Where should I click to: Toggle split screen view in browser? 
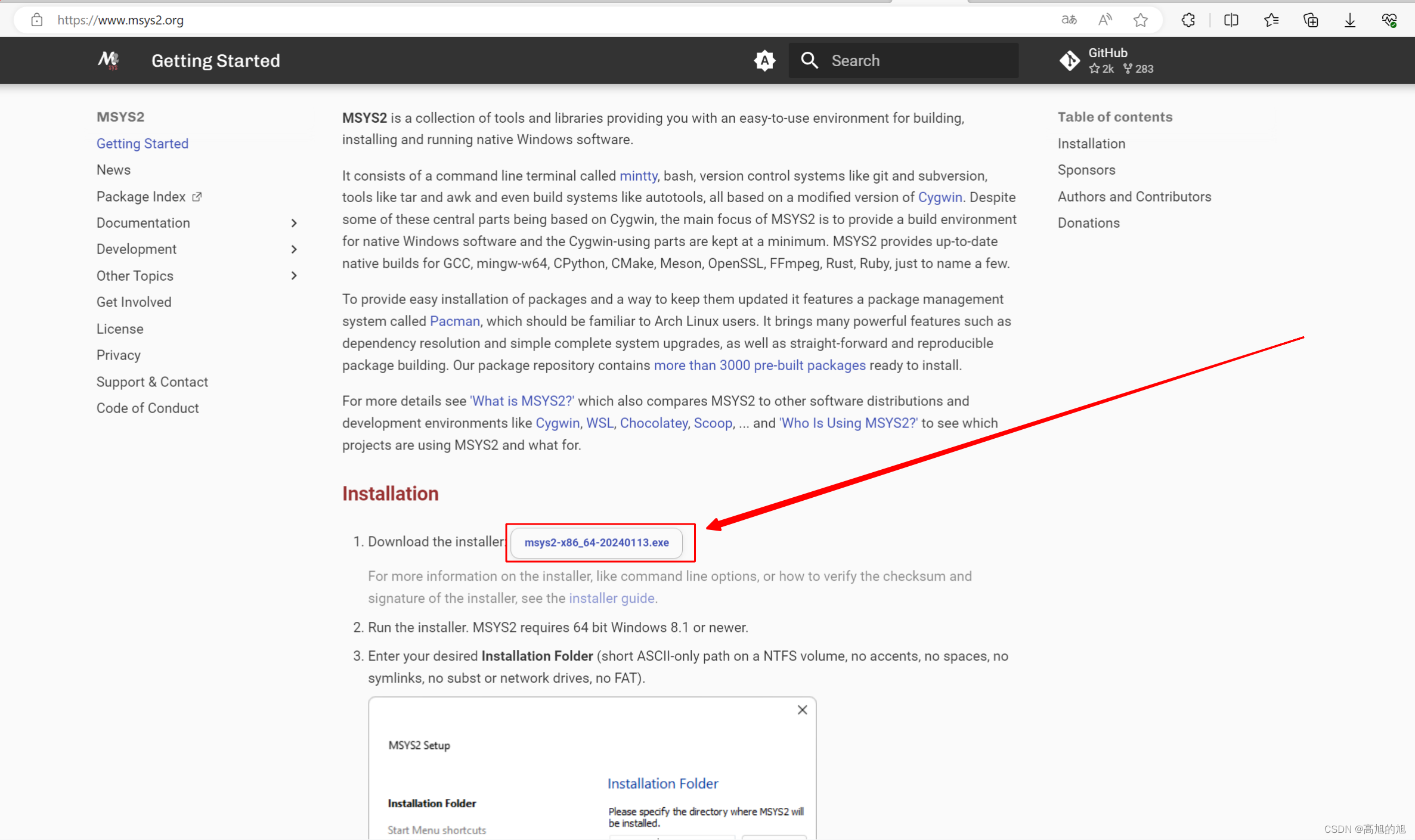(x=1231, y=20)
